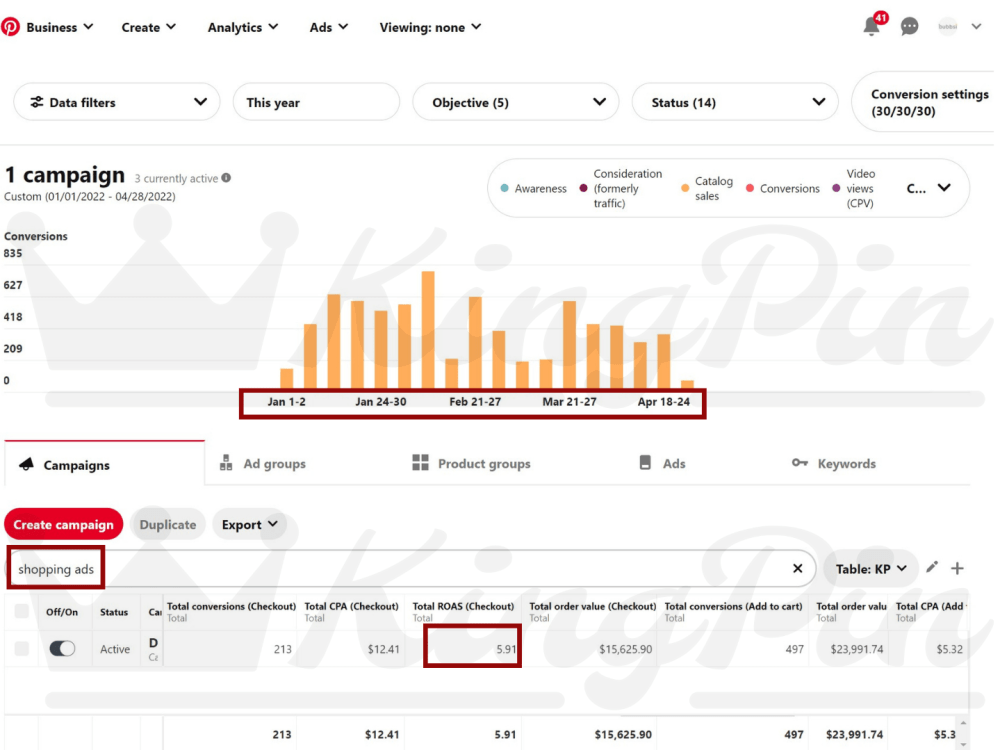
Task: Sort by Total CPA (Checkout) column
Action: pyautogui.click(x=351, y=611)
